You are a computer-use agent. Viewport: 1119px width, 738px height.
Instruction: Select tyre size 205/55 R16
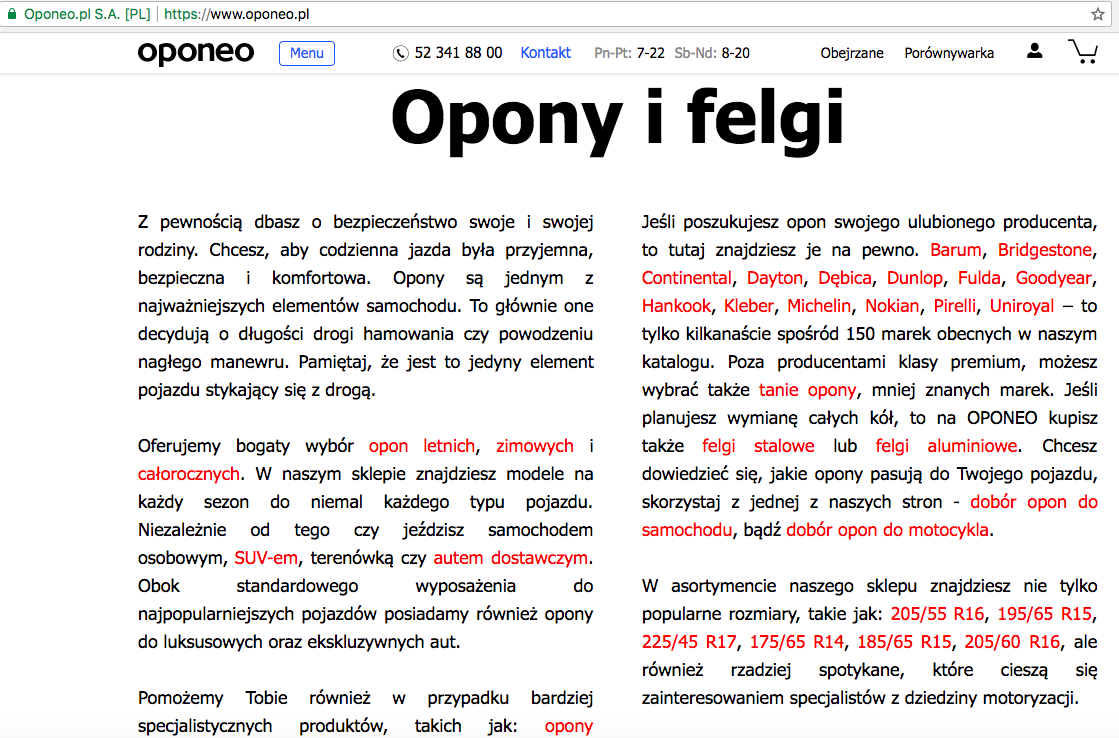coord(937,614)
